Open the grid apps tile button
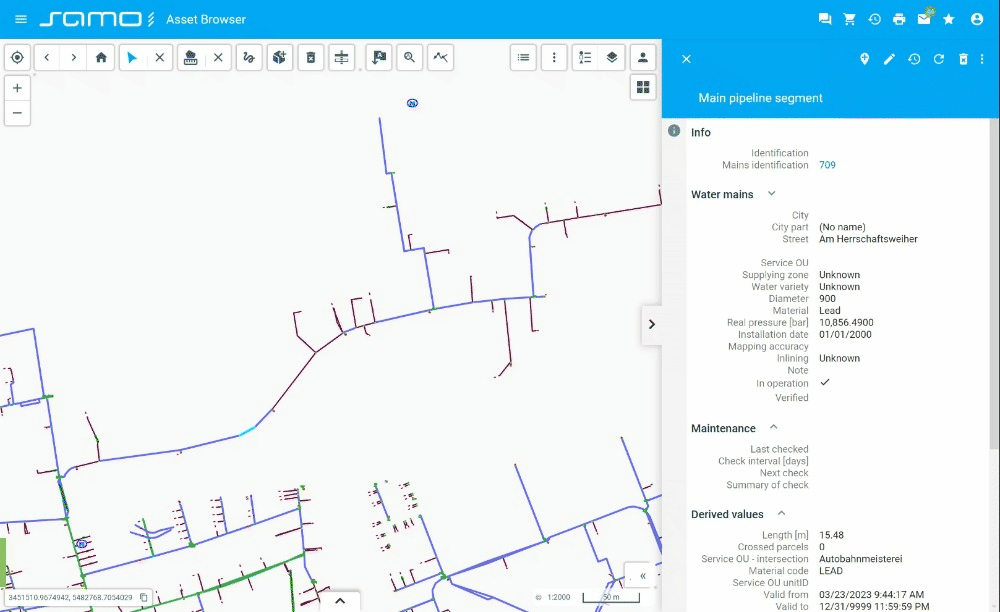Image resolution: width=1000 pixels, height=612 pixels. tap(643, 87)
